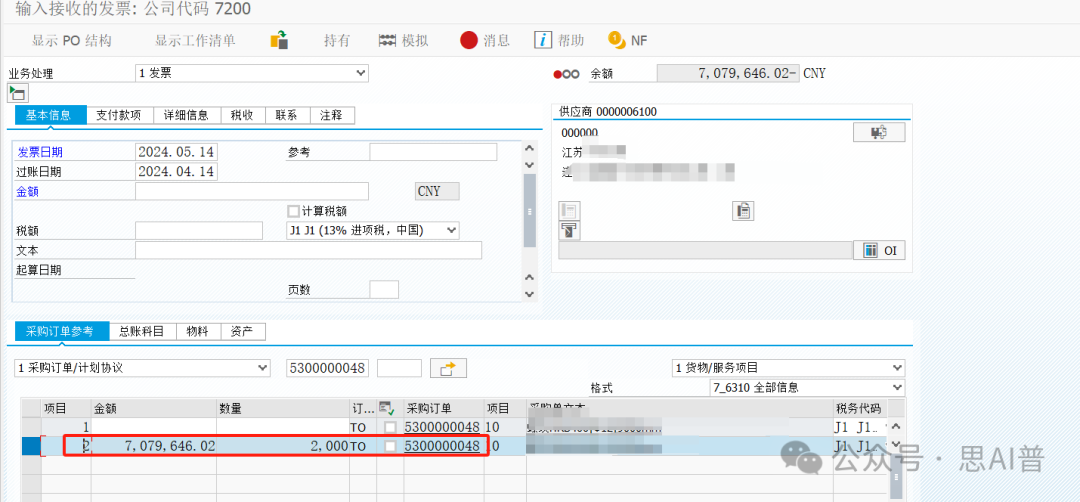The image size is (1080, 502).
Task: Click the OI open items button
Action: [x=879, y=251]
